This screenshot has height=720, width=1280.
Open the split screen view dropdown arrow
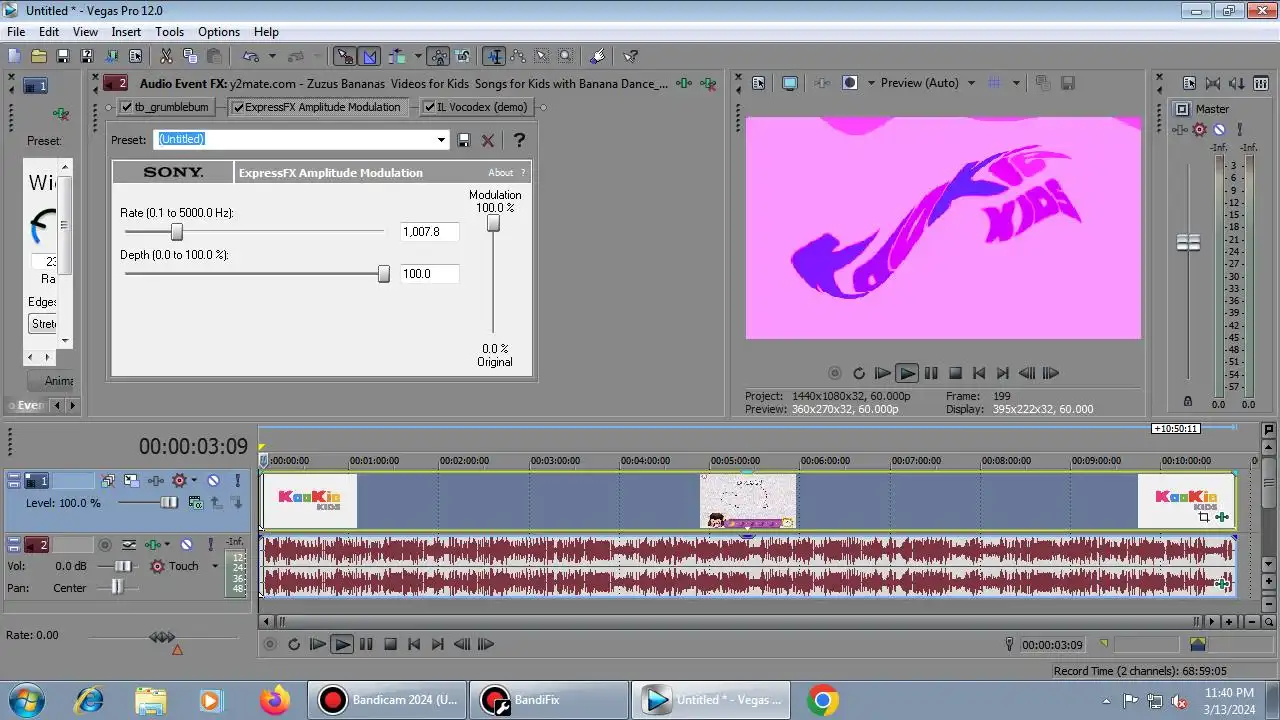coord(871,83)
